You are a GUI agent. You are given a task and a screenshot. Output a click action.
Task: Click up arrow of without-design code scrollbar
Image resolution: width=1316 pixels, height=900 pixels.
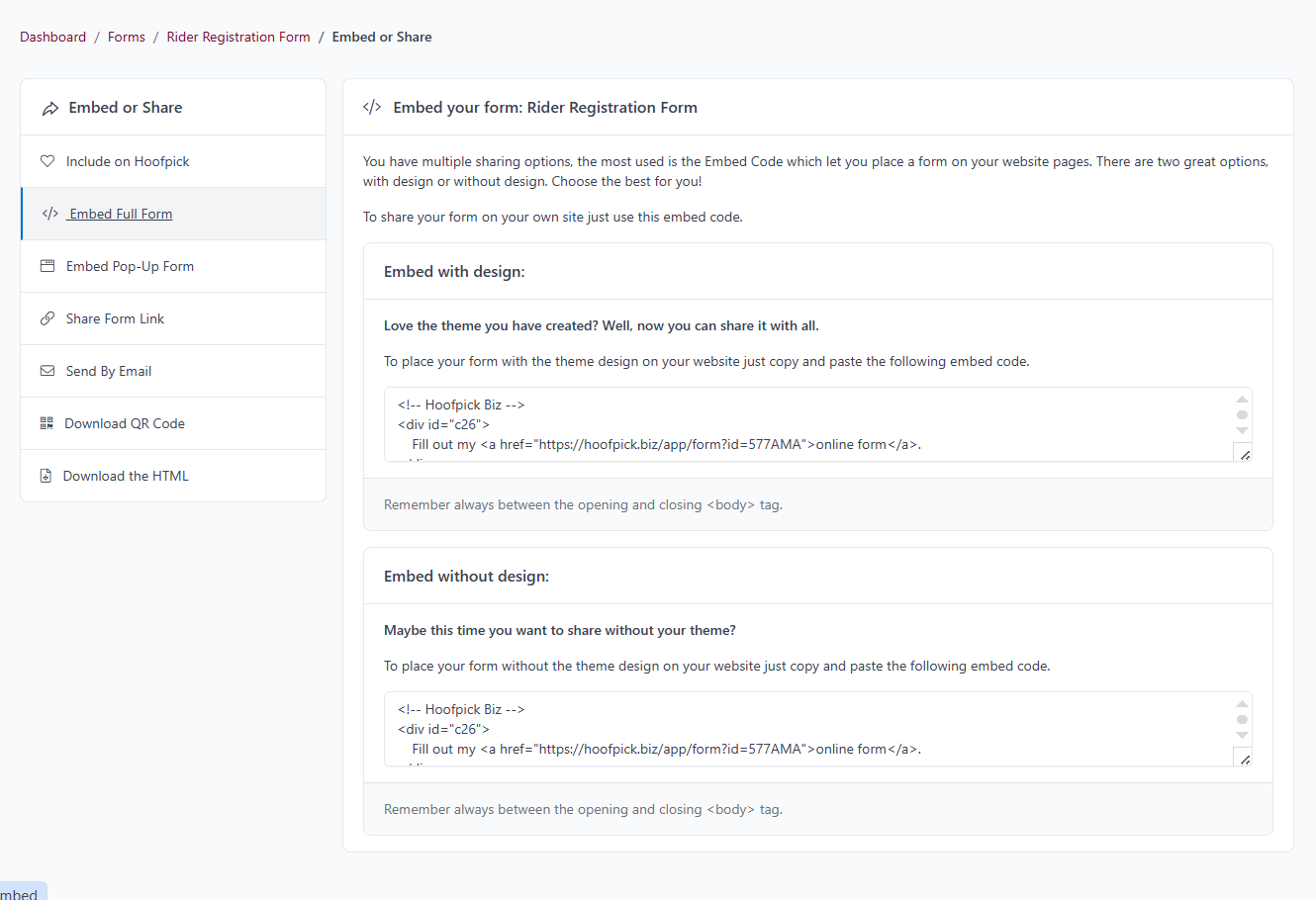click(1242, 704)
